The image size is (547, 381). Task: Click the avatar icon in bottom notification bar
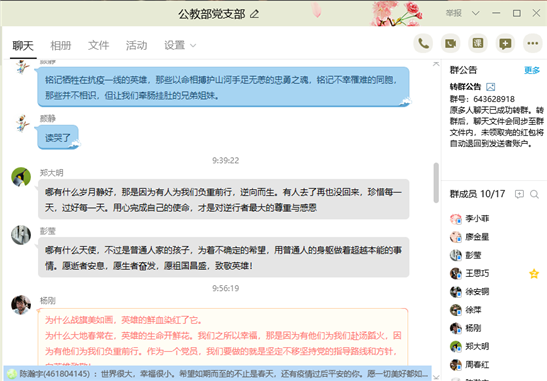coord(12,374)
